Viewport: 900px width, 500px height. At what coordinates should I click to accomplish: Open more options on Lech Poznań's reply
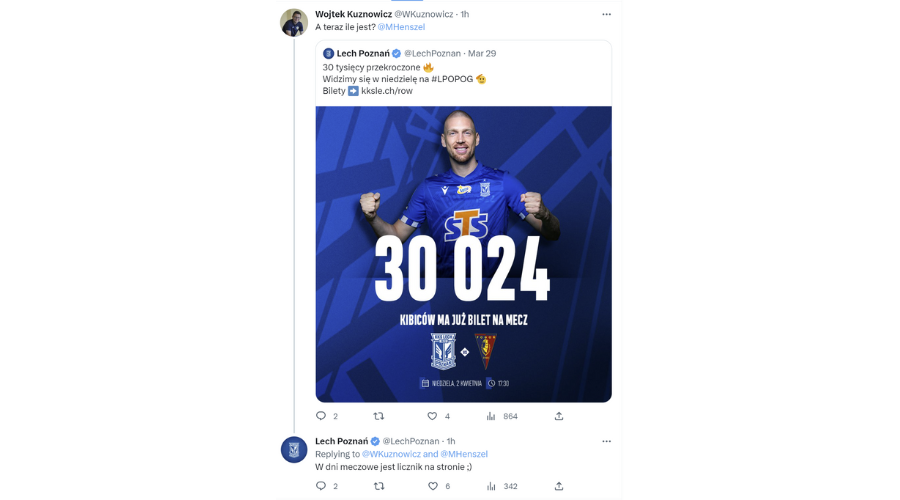point(607,441)
